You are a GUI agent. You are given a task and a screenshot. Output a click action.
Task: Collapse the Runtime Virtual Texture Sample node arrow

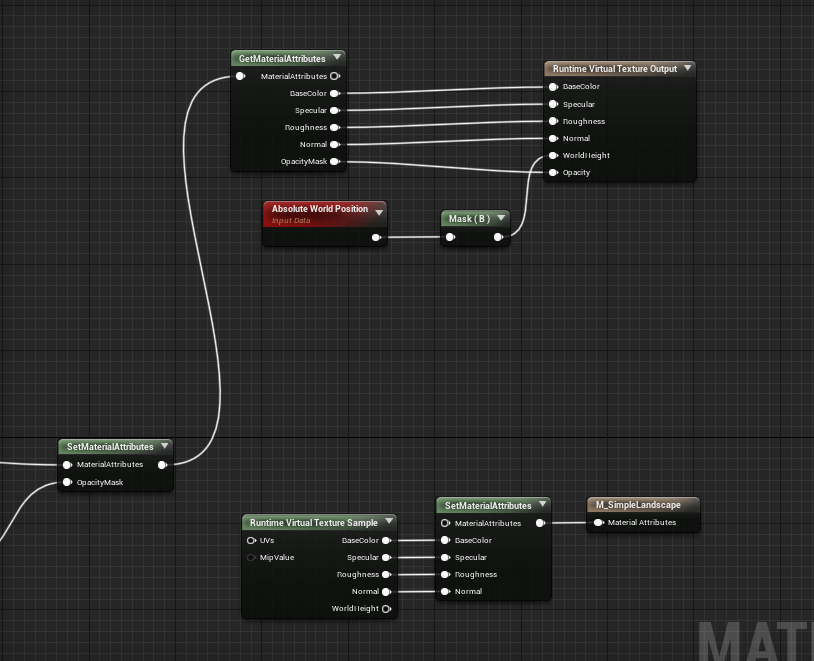tap(389, 521)
